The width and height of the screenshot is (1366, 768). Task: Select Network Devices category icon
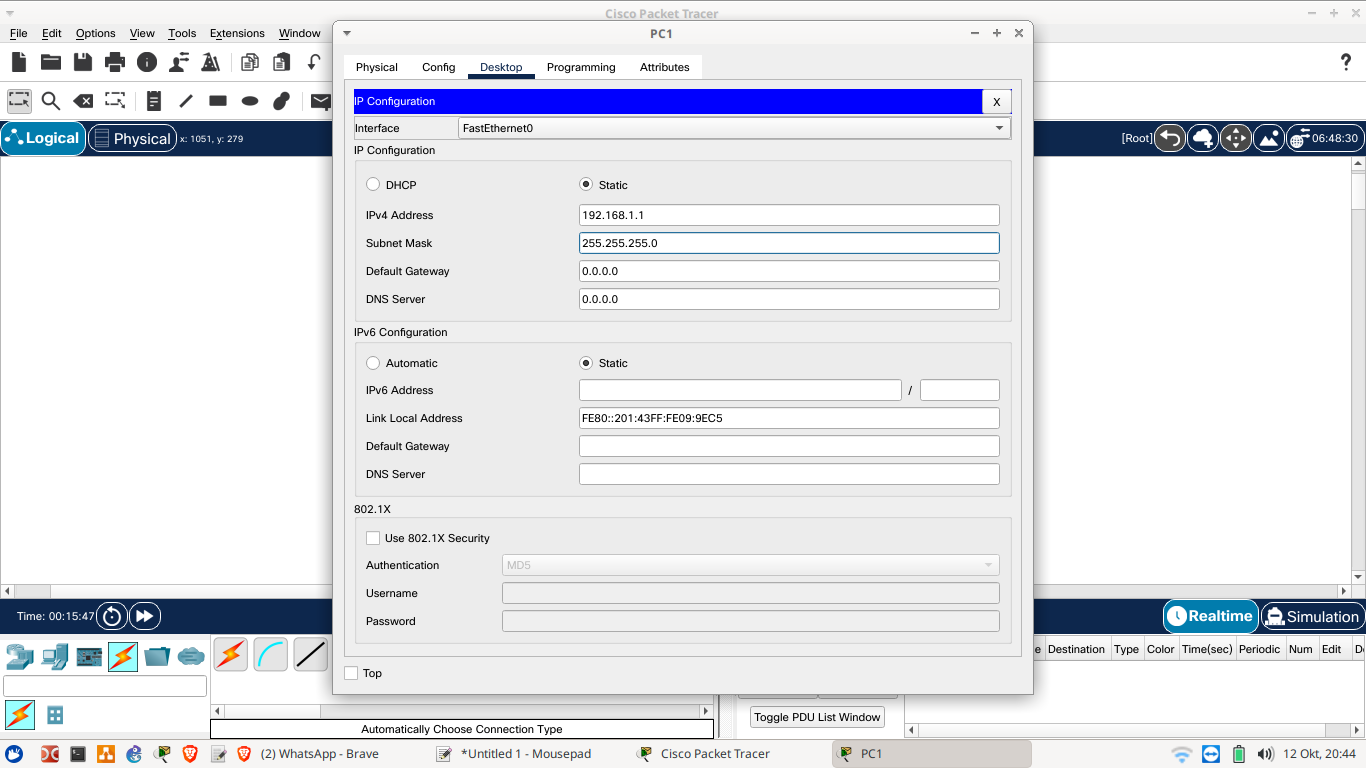point(20,657)
